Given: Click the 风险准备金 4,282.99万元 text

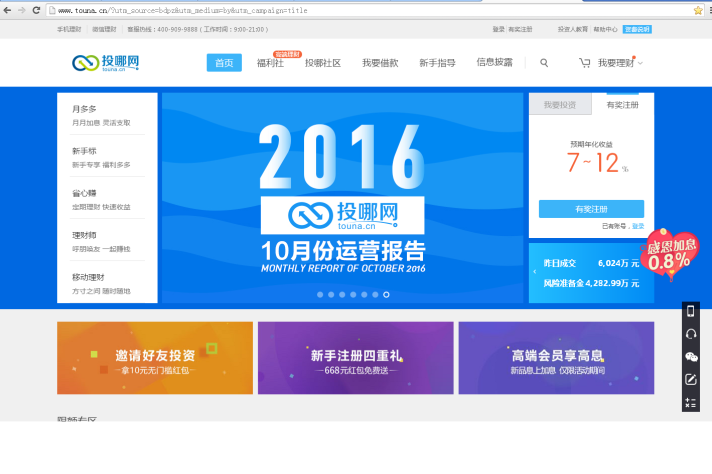Looking at the screenshot, I should point(591,283).
